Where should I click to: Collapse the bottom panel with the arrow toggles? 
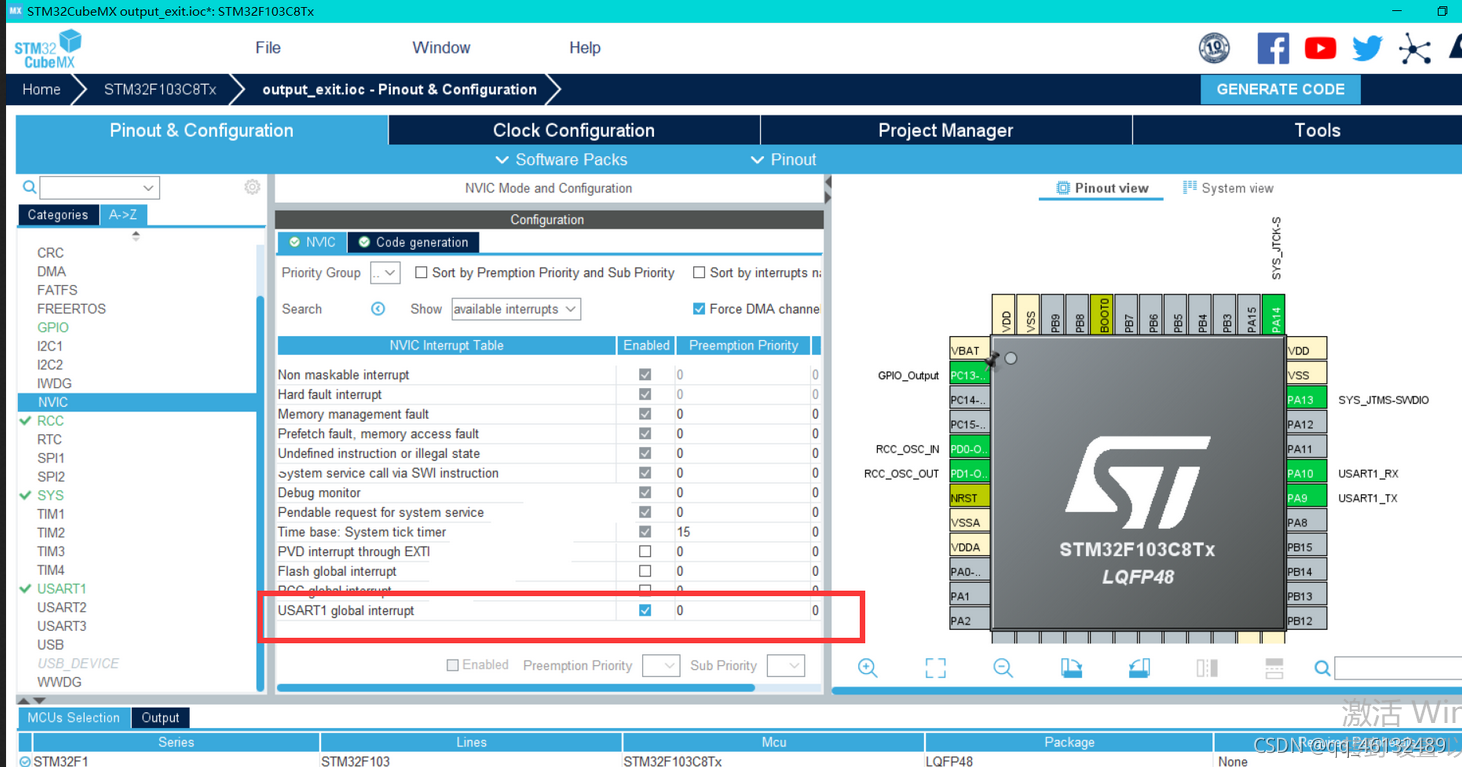point(32,700)
